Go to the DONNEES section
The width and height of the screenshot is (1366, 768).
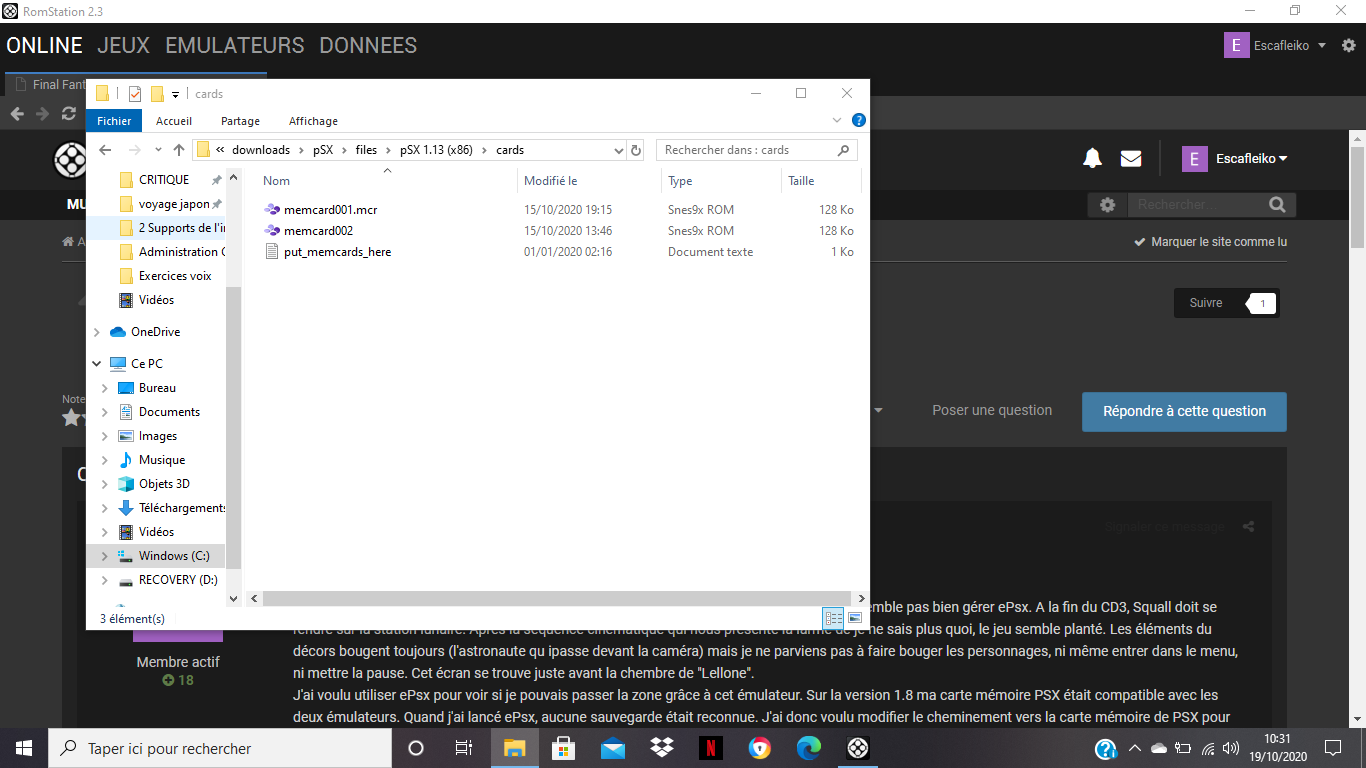tap(368, 45)
